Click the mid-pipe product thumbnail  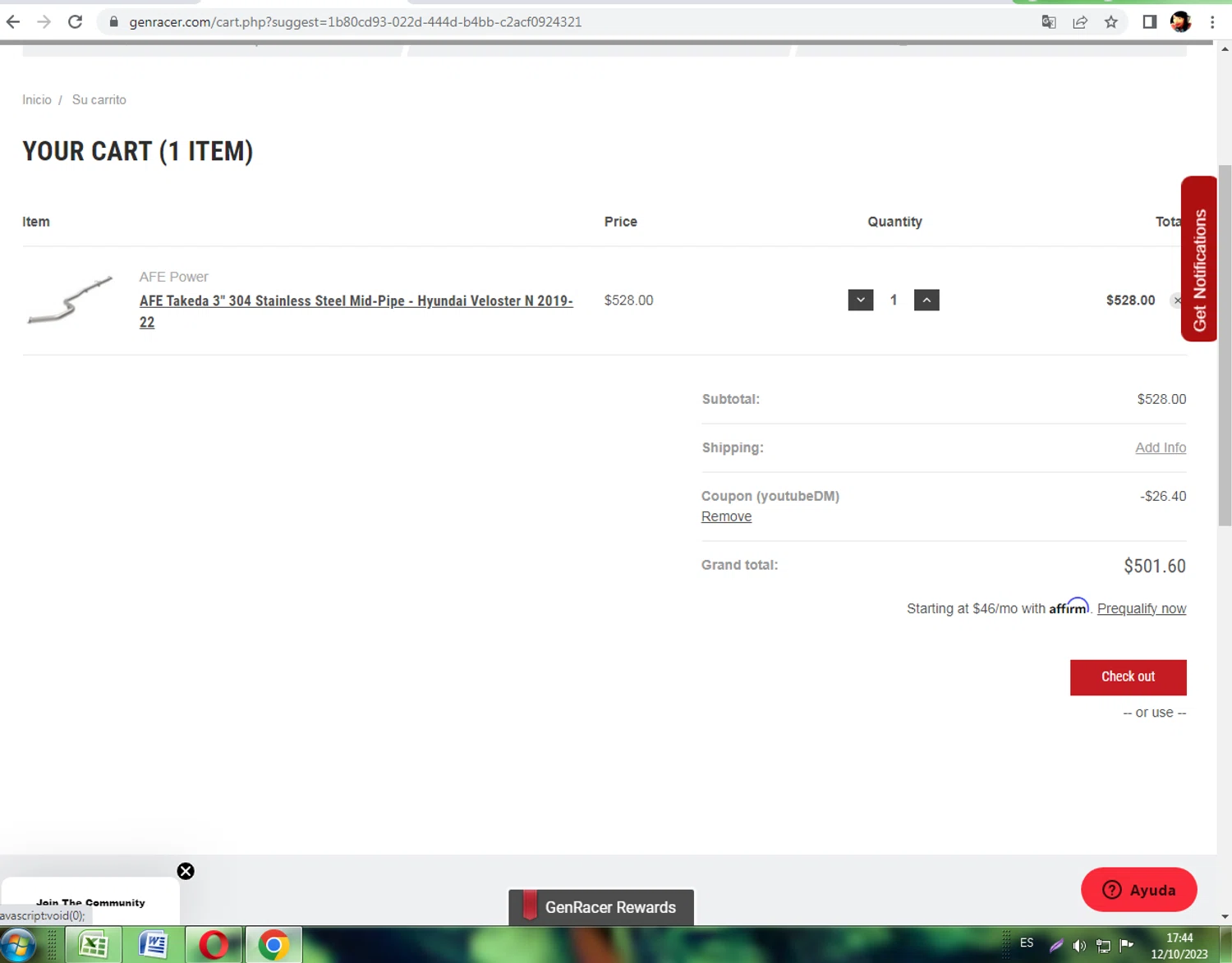[x=70, y=300]
